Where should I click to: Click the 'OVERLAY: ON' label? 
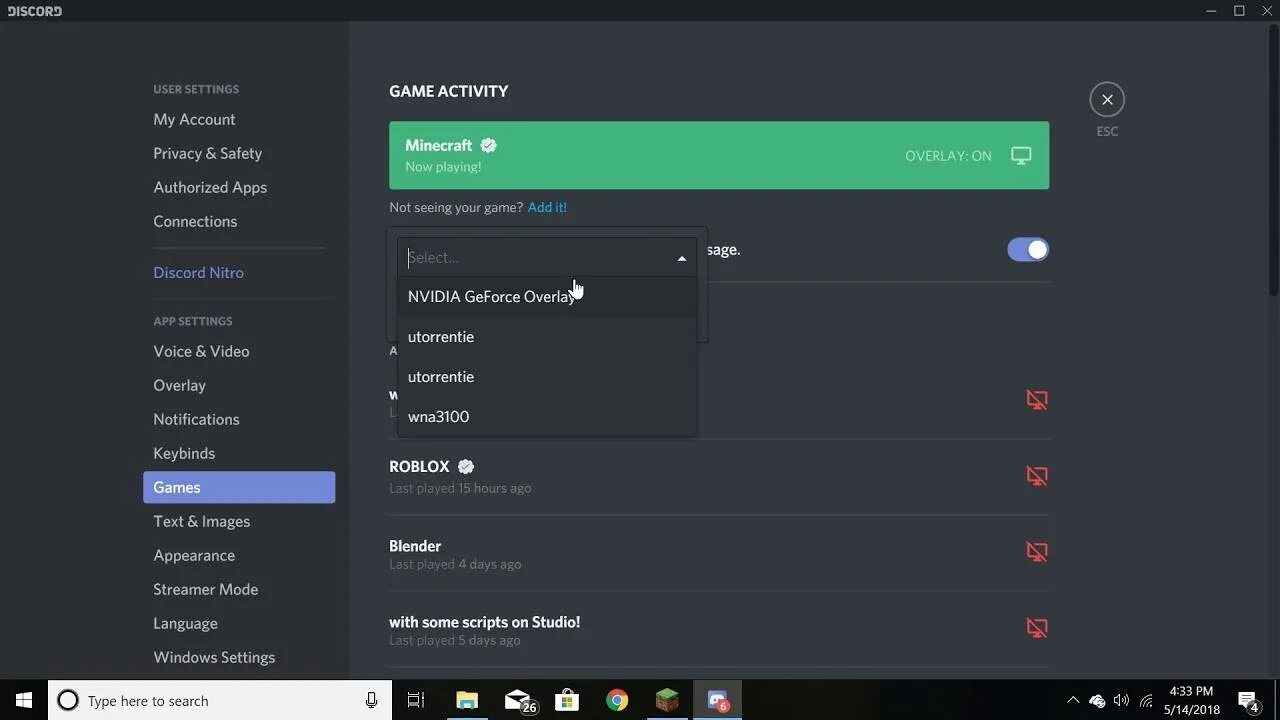point(948,156)
